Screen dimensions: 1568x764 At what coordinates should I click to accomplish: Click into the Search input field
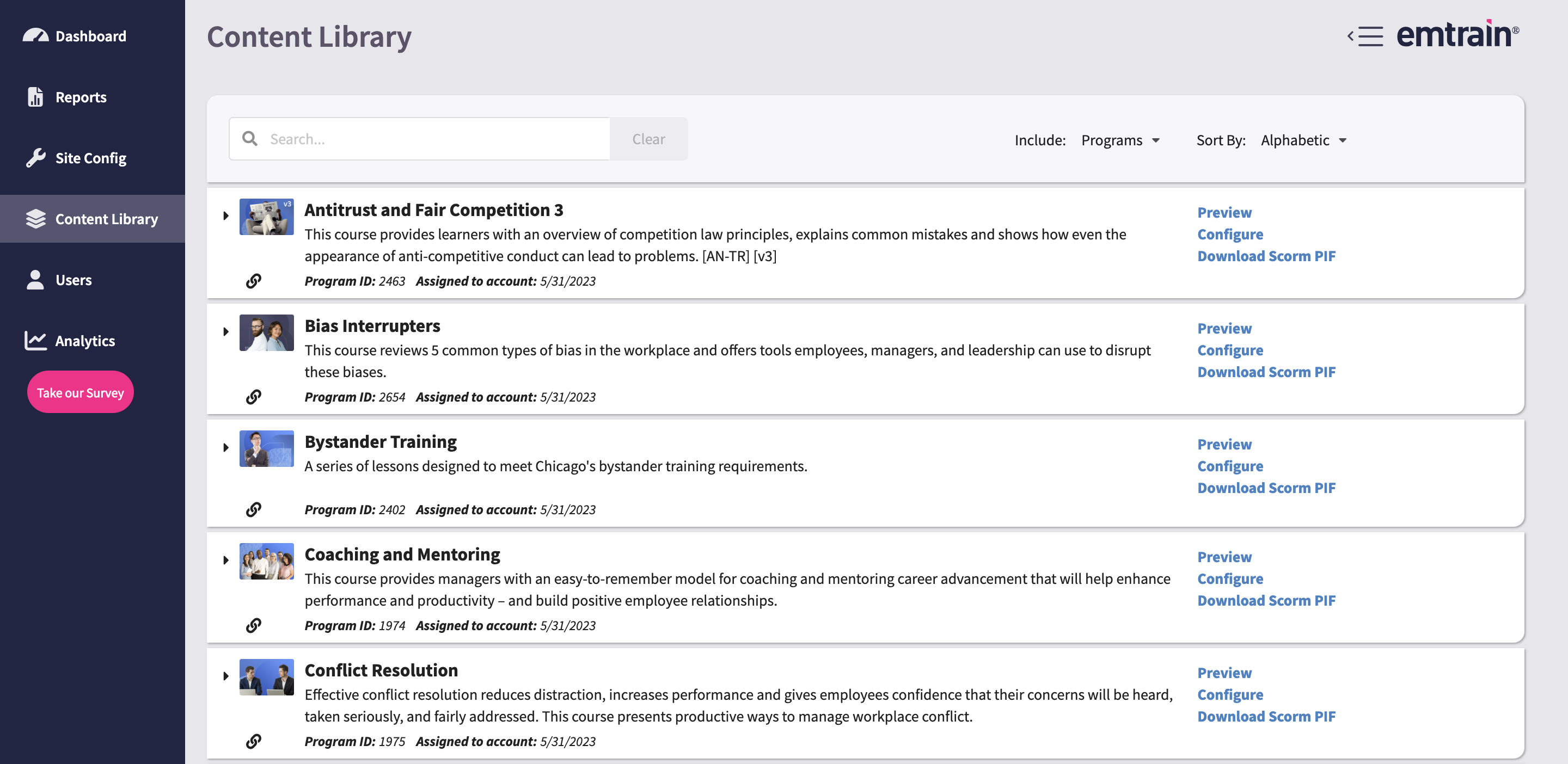(x=419, y=139)
